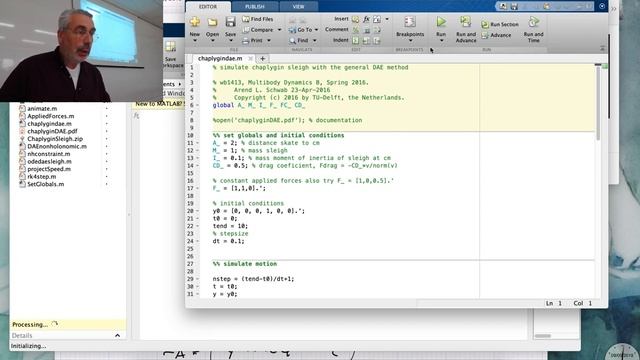640x360 pixels.
Task: Click the green Run arrow
Action: (441, 22)
